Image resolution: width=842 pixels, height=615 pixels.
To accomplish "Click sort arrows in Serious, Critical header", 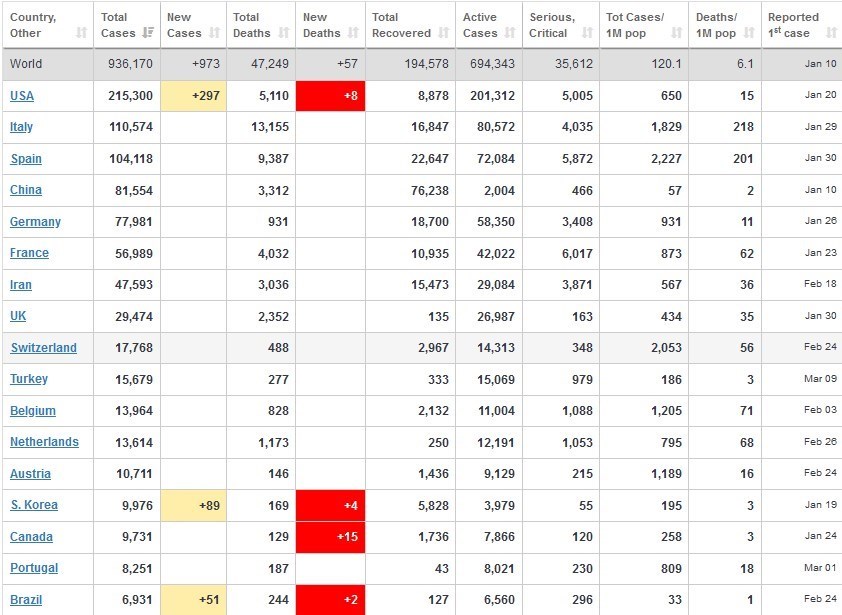I will point(585,33).
